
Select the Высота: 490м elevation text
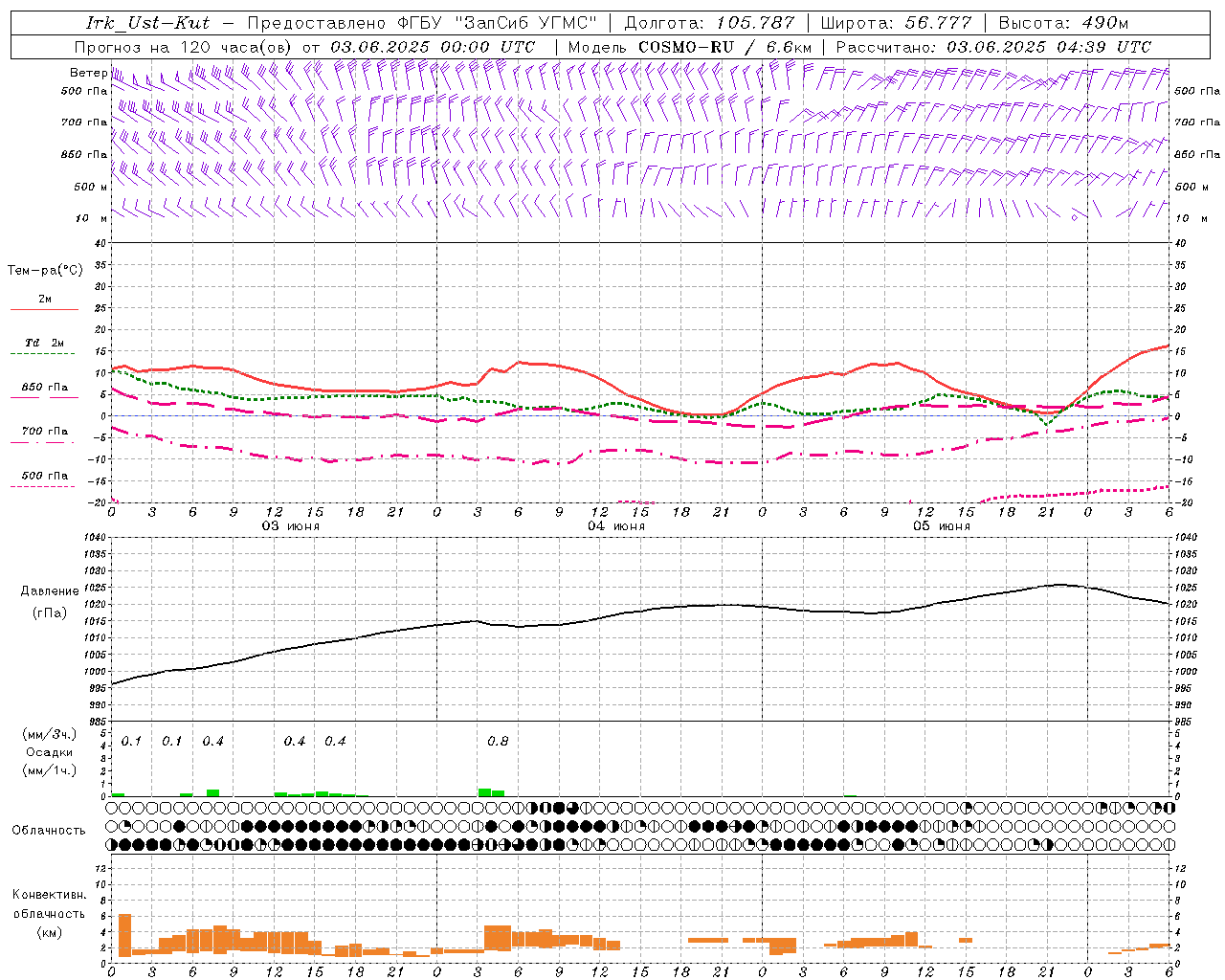(1063, 23)
